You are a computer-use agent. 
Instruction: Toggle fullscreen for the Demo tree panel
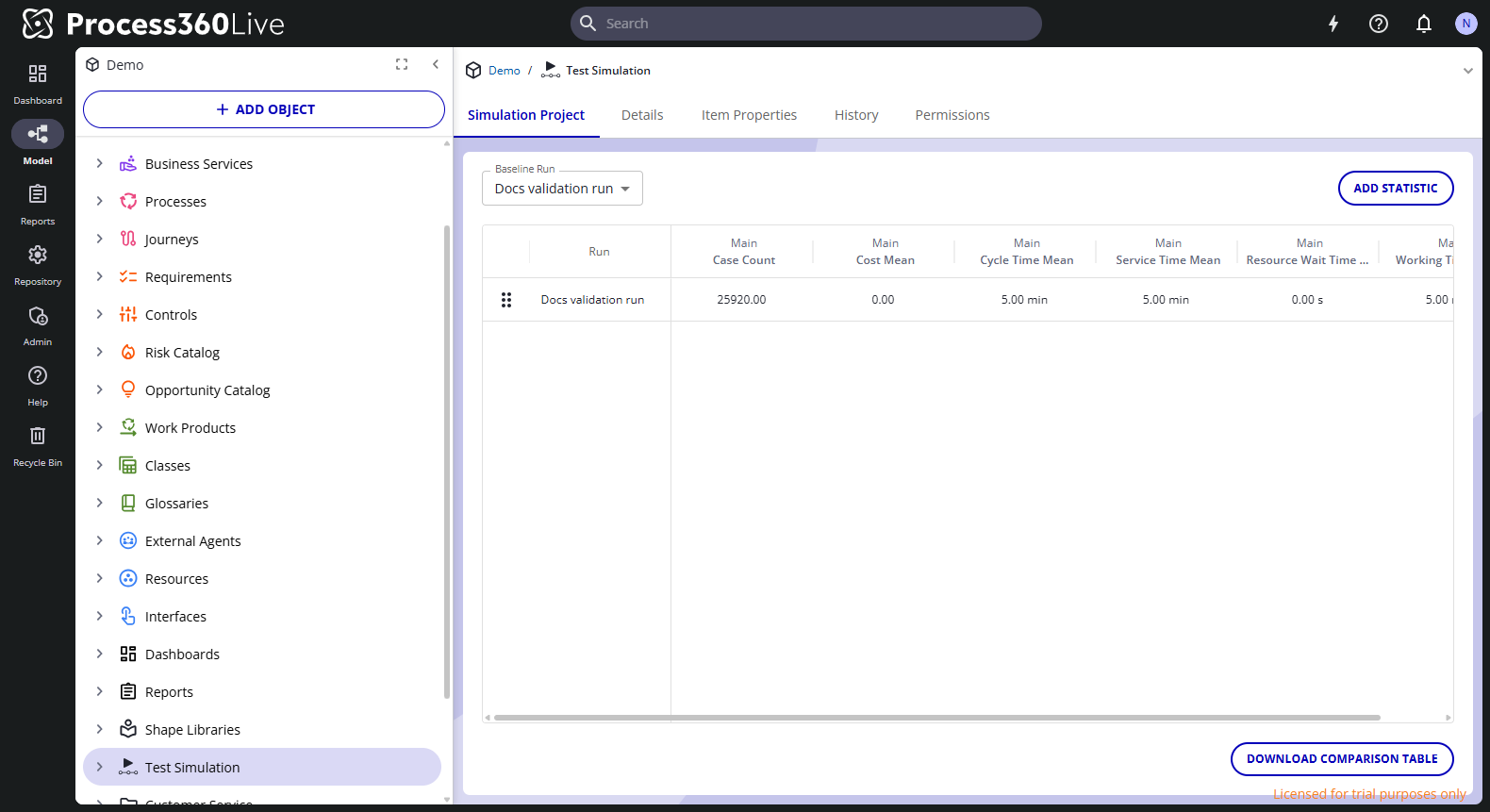[402, 64]
